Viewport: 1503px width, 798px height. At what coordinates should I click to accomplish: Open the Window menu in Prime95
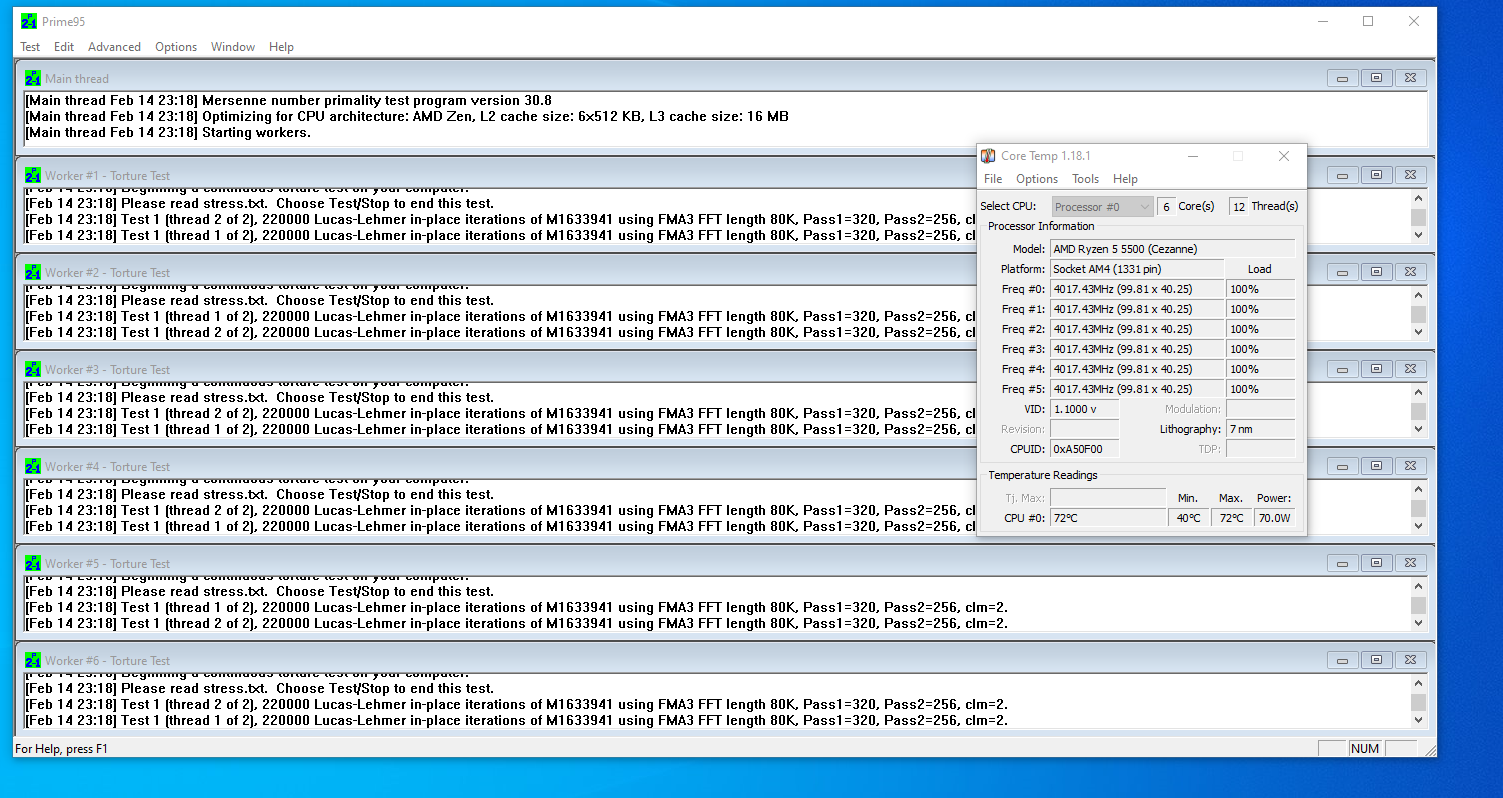tap(233, 47)
